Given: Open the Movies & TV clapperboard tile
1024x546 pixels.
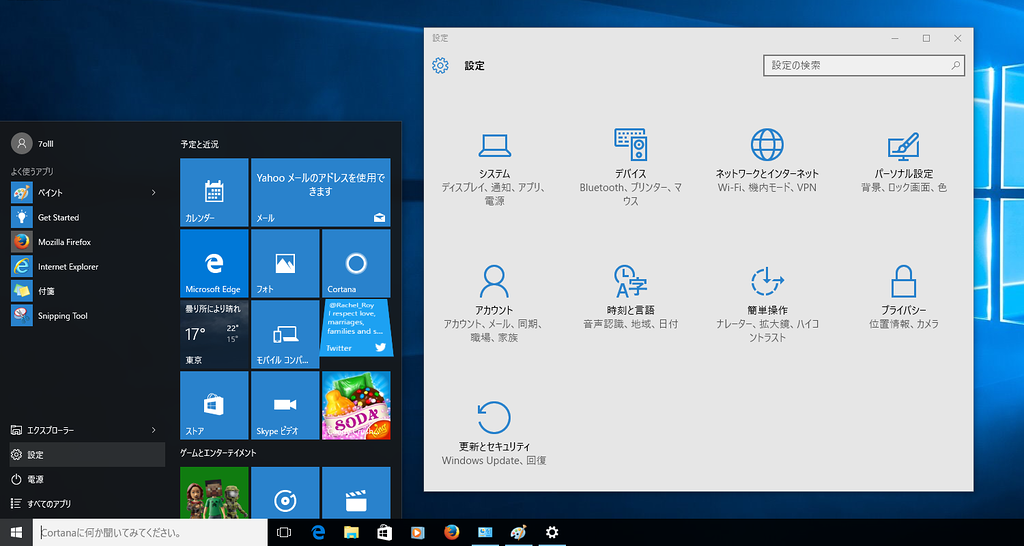Looking at the screenshot, I should click(356, 492).
